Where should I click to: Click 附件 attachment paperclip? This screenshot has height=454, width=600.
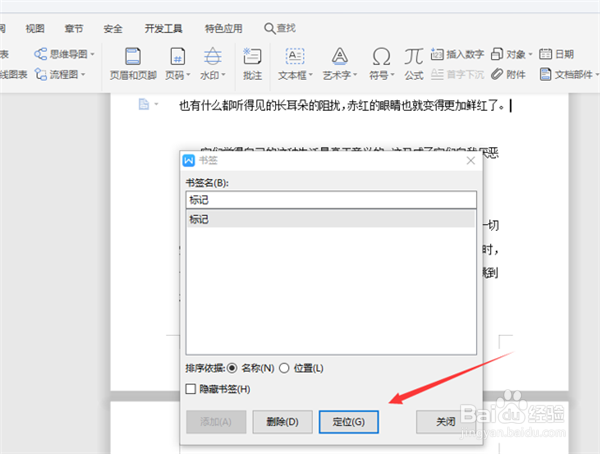(508, 74)
